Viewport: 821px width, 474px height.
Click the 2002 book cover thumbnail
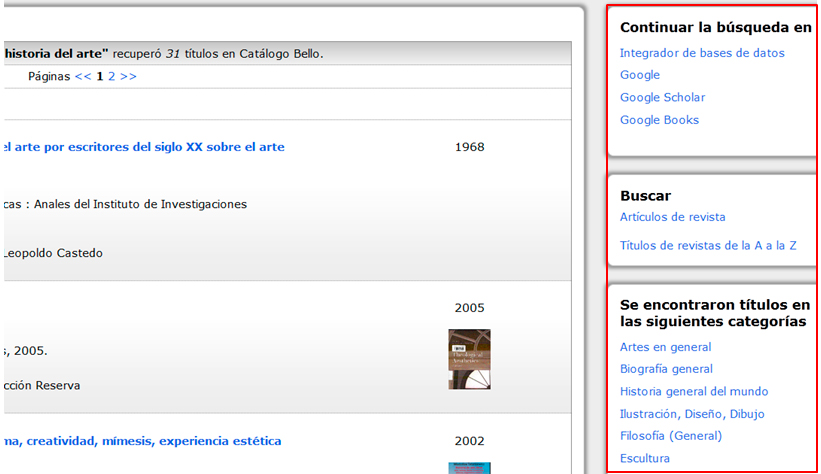click(469, 467)
